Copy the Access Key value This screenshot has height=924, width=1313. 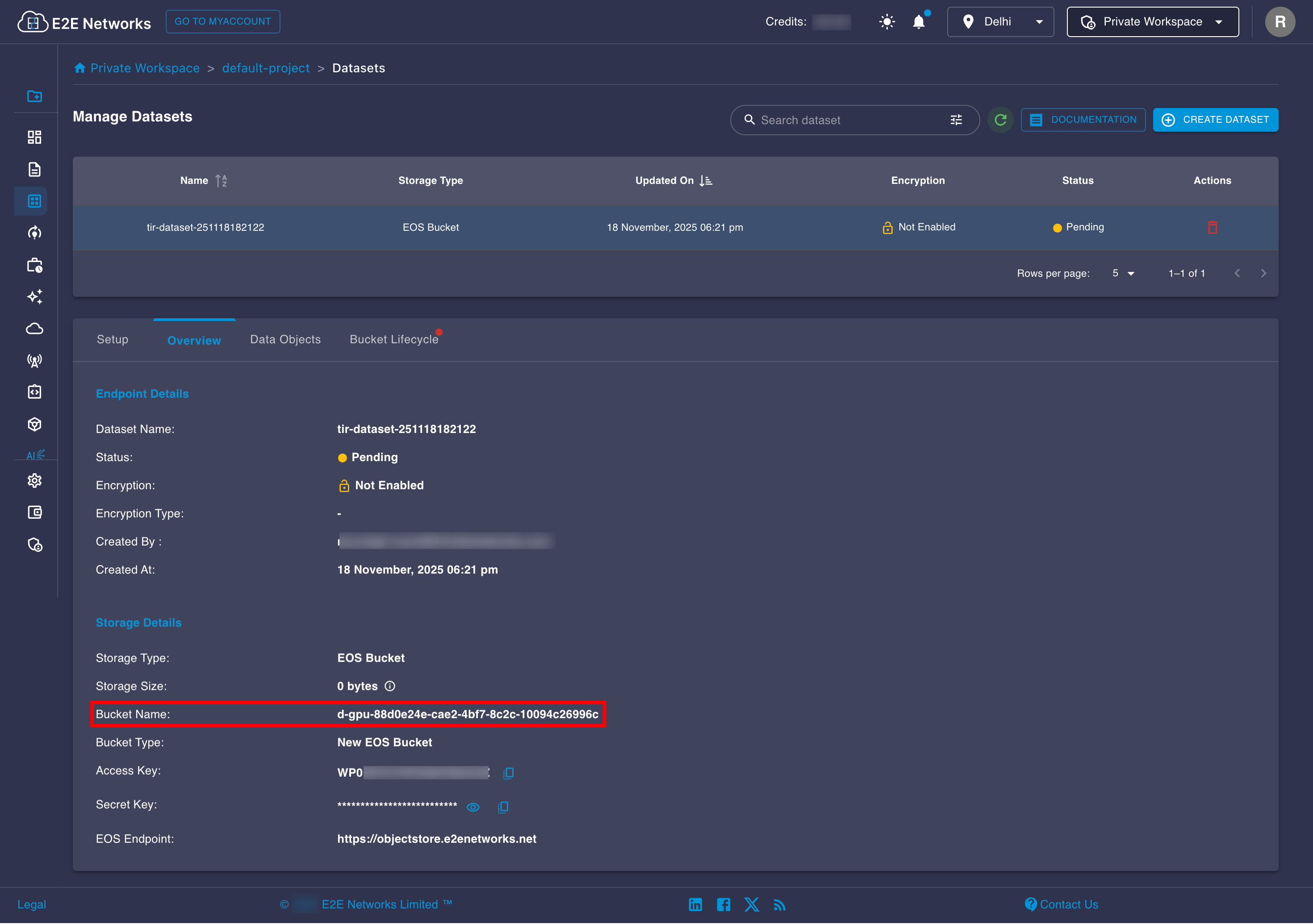click(x=508, y=773)
